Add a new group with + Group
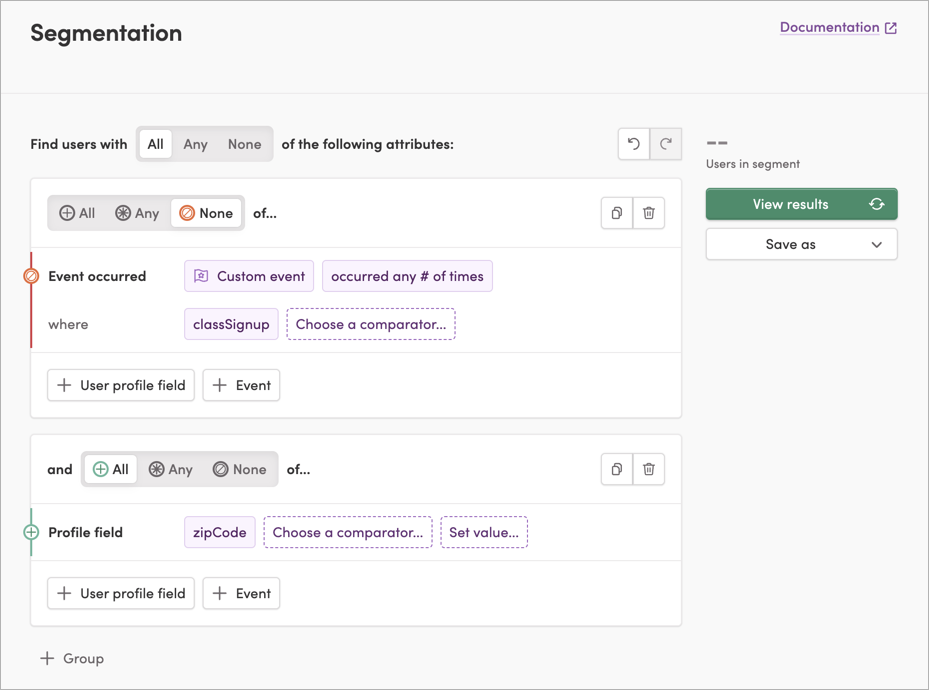 click(72, 658)
